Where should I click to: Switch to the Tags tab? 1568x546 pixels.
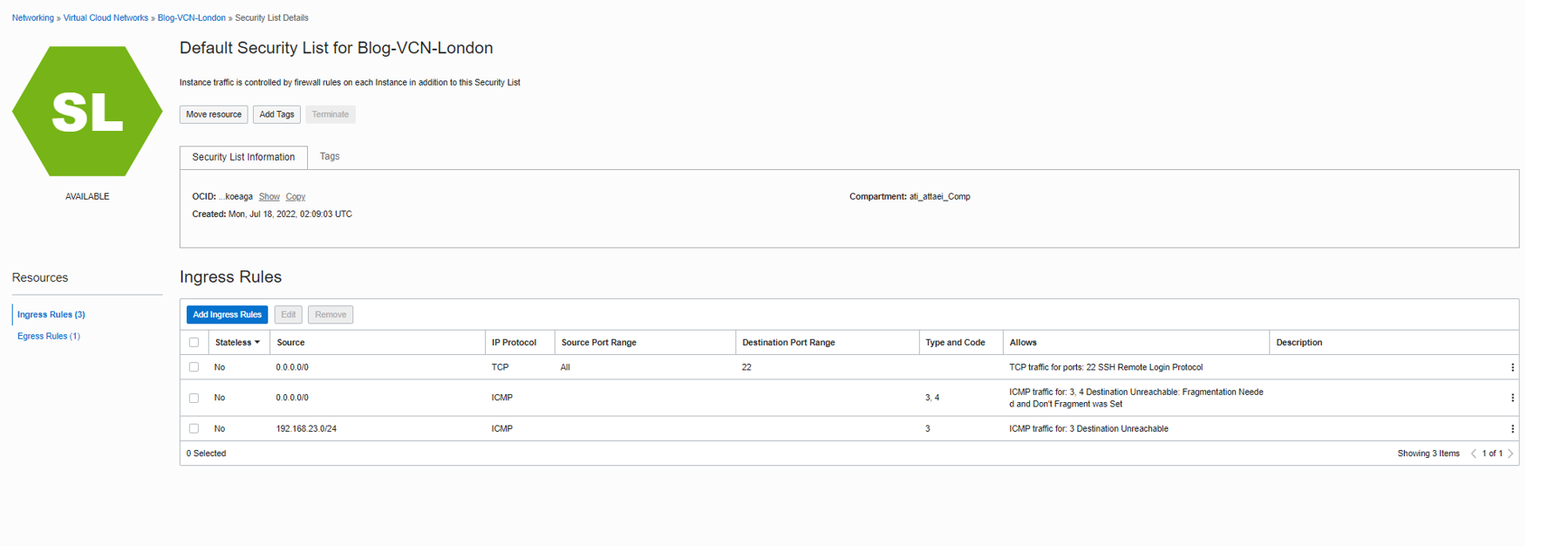click(x=330, y=157)
